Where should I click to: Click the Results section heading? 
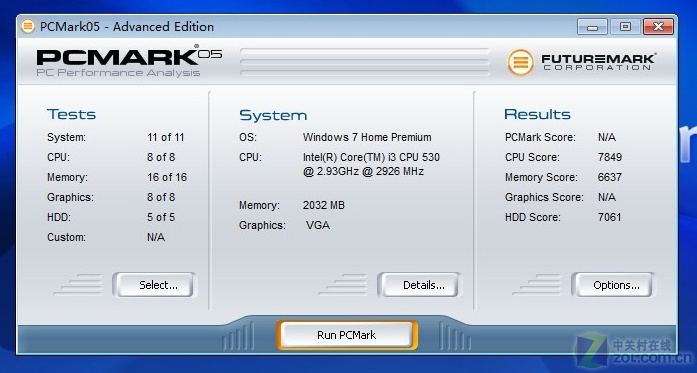pyautogui.click(x=537, y=114)
